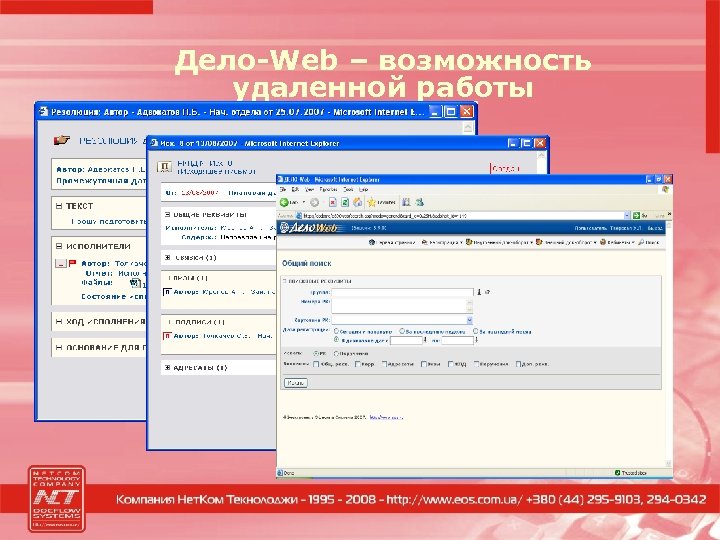Tick the 'Общ. рекв.' checkbox

click(315, 364)
